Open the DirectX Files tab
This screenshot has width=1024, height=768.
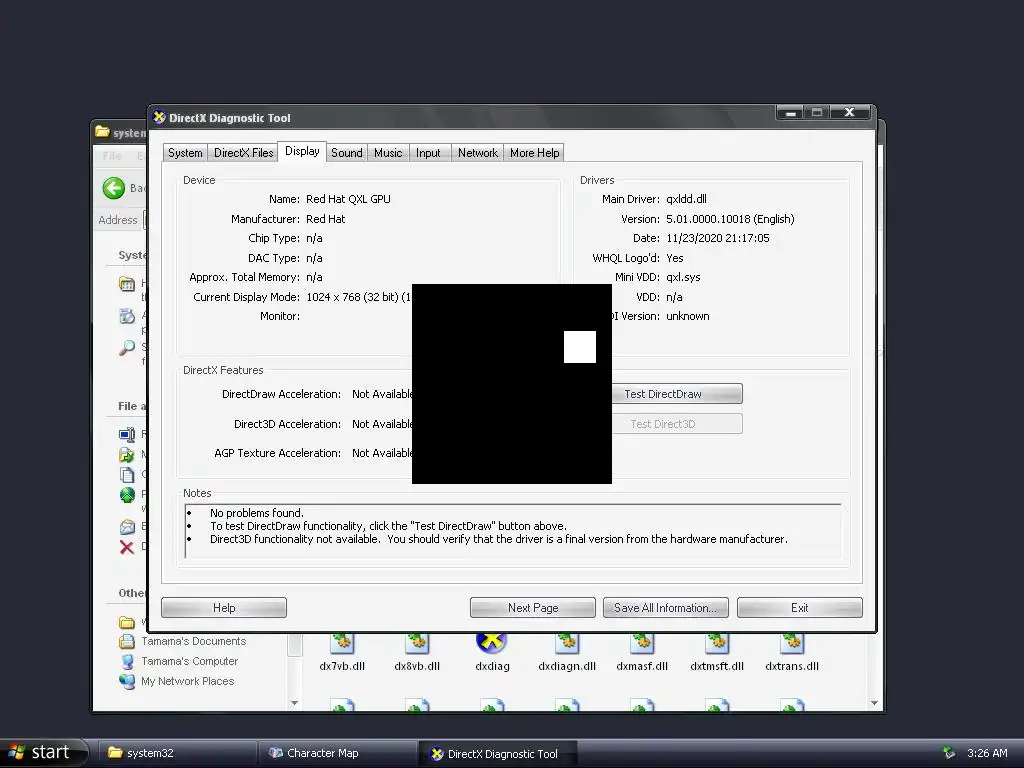pyautogui.click(x=244, y=153)
